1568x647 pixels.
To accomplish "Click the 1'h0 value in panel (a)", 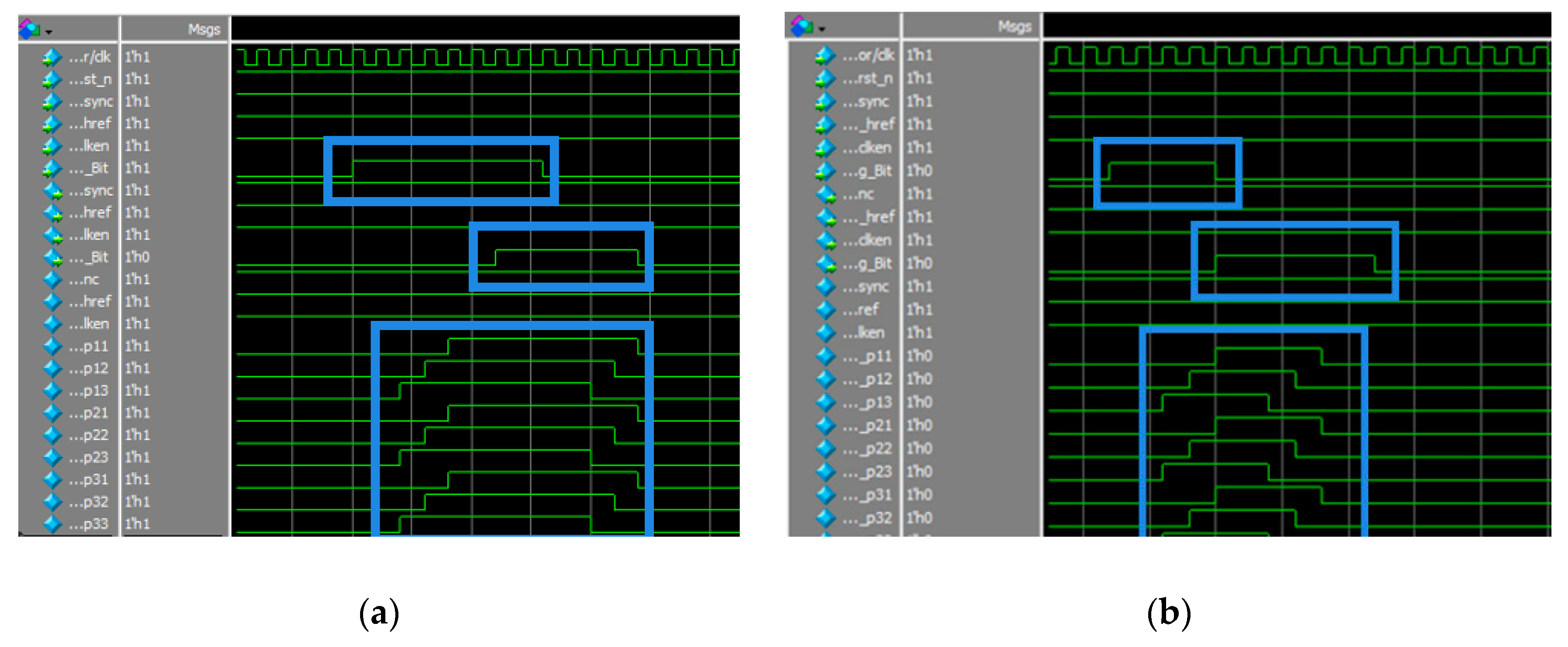I will (x=138, y=258).
